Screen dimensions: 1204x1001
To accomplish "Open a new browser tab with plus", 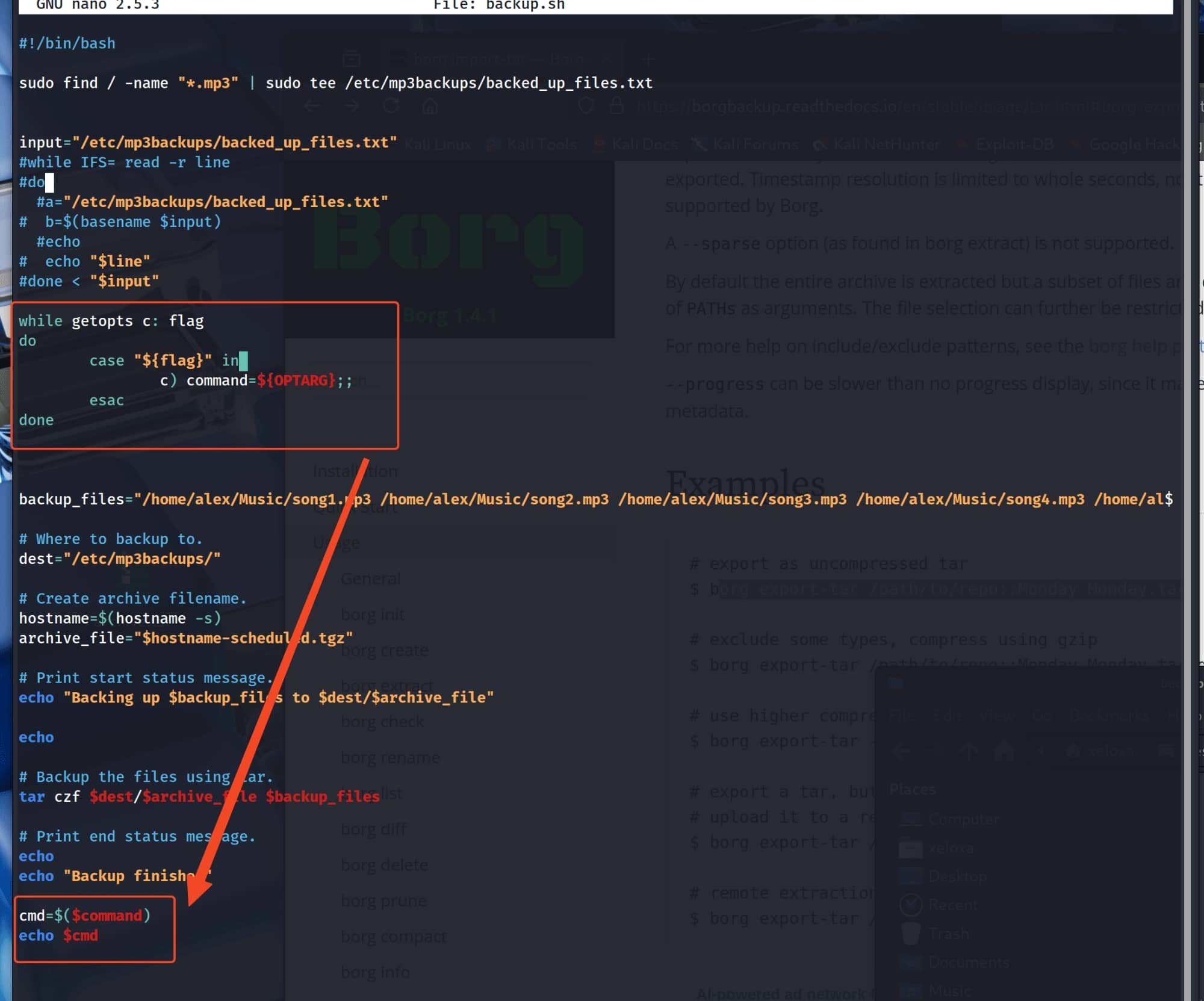I will [648, 59].
